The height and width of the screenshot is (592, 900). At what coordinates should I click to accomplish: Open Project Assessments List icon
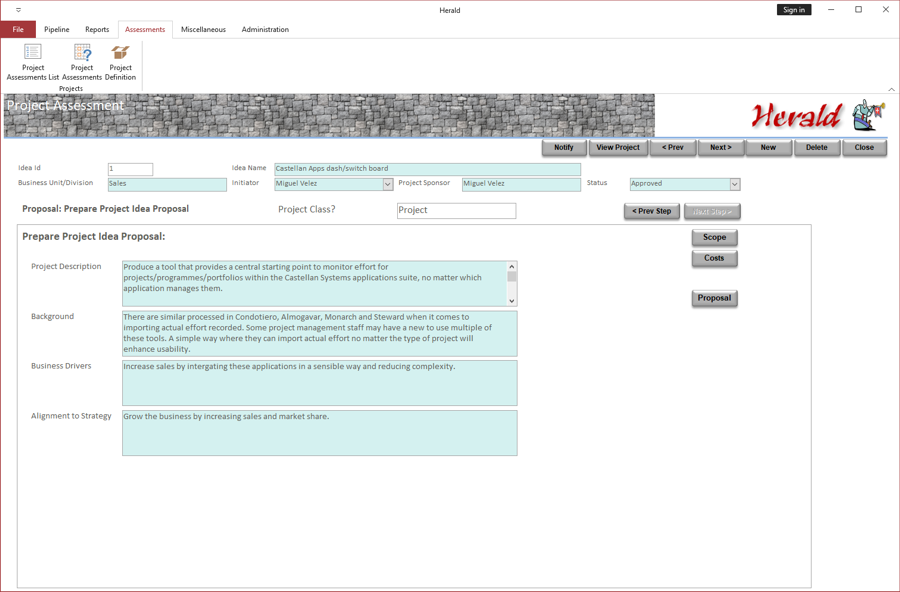click(33, 61)
